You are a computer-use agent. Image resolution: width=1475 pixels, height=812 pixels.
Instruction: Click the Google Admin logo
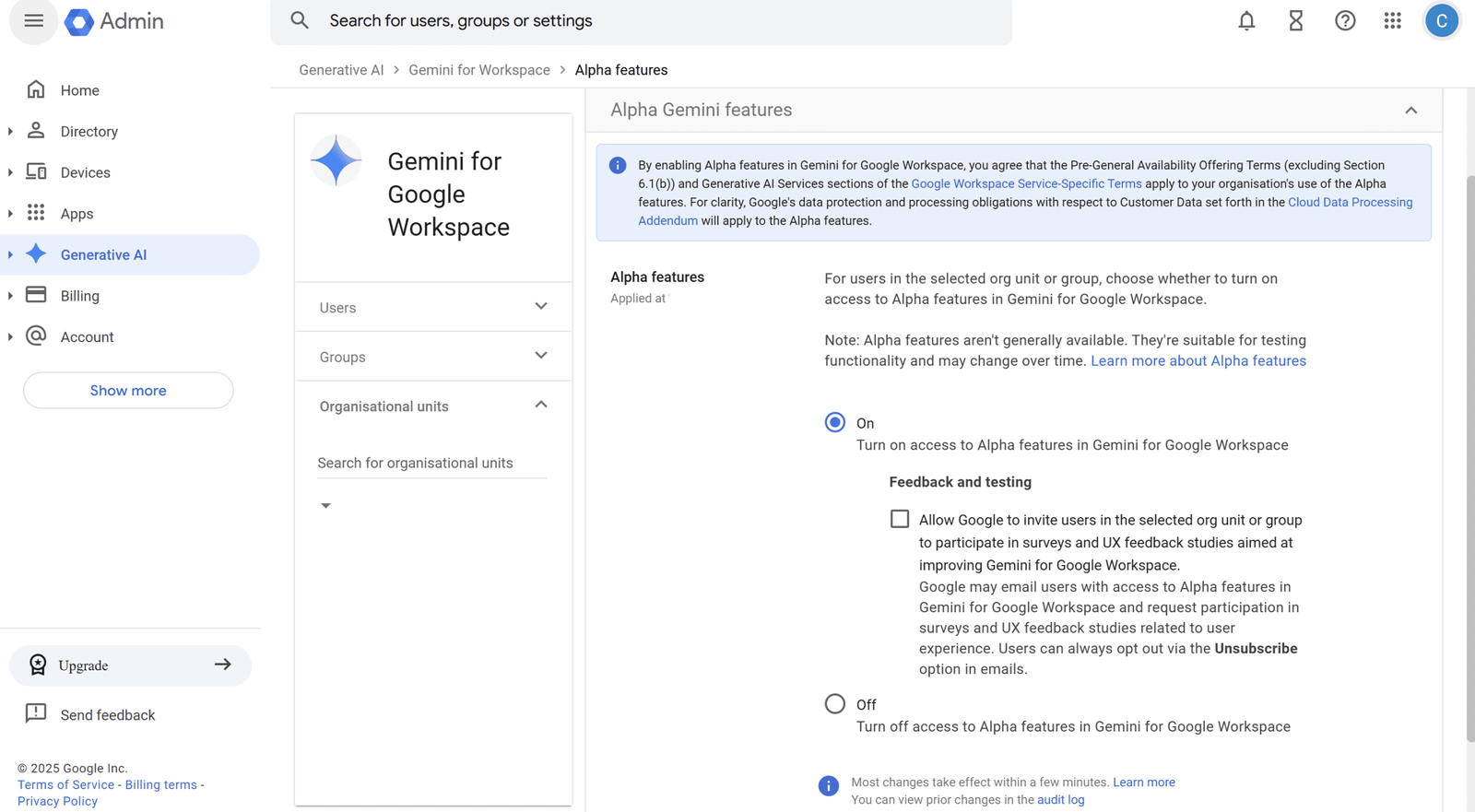[x=114, y=20]
